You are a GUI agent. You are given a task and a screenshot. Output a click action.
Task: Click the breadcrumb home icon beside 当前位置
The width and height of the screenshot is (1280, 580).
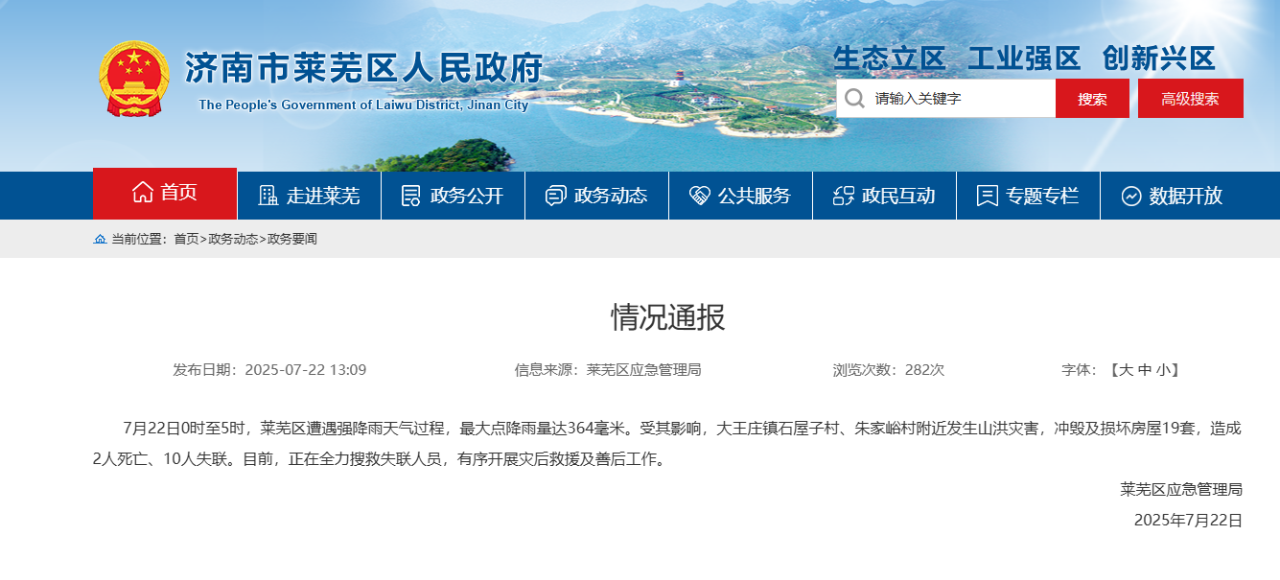100,239
